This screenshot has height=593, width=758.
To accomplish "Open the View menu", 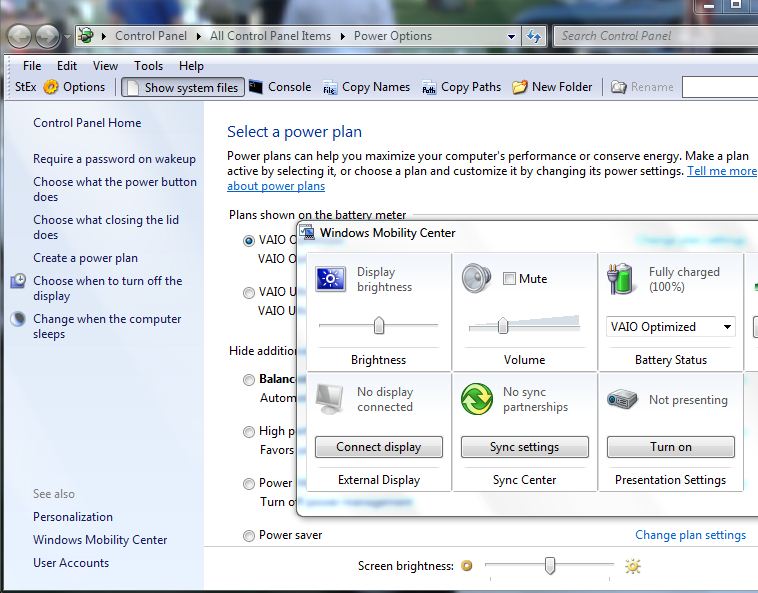I will pyautogui.click(x=105, y=66).
